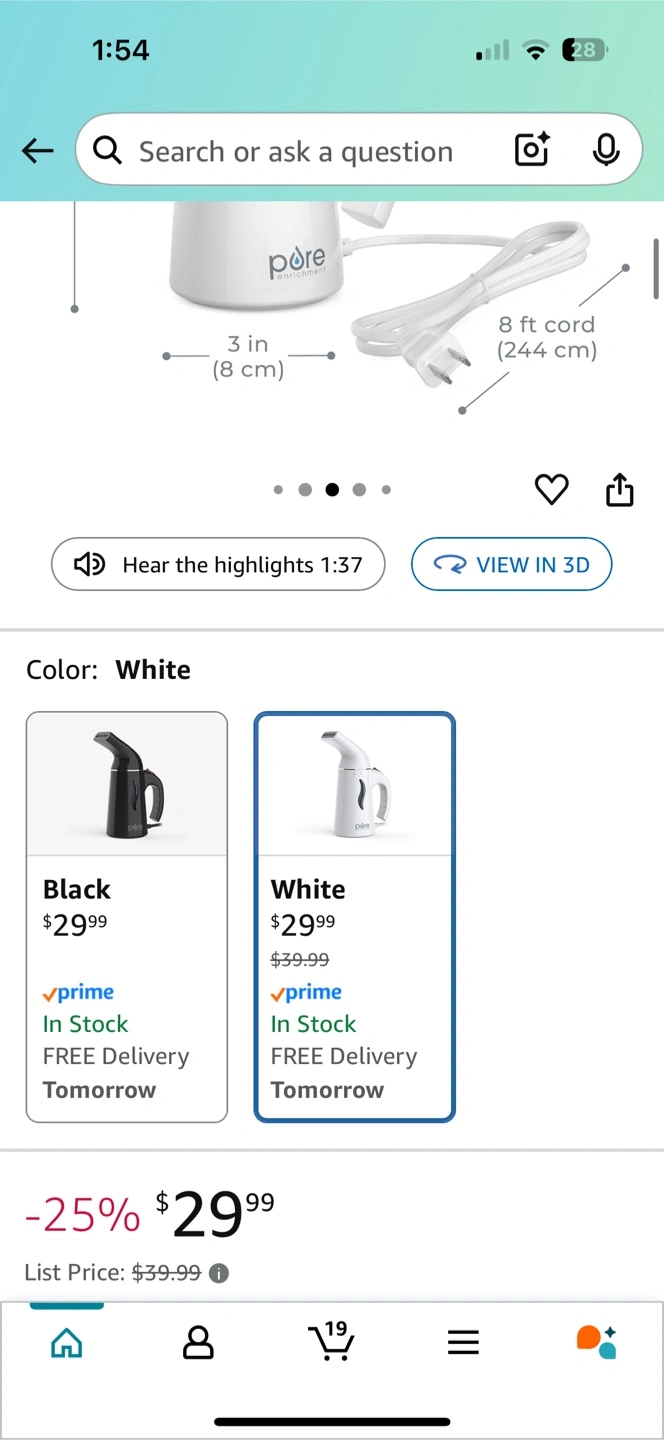Open camera lens search icon
The height and width of the screenshot is (1440, 664).
tap(532, 151)
